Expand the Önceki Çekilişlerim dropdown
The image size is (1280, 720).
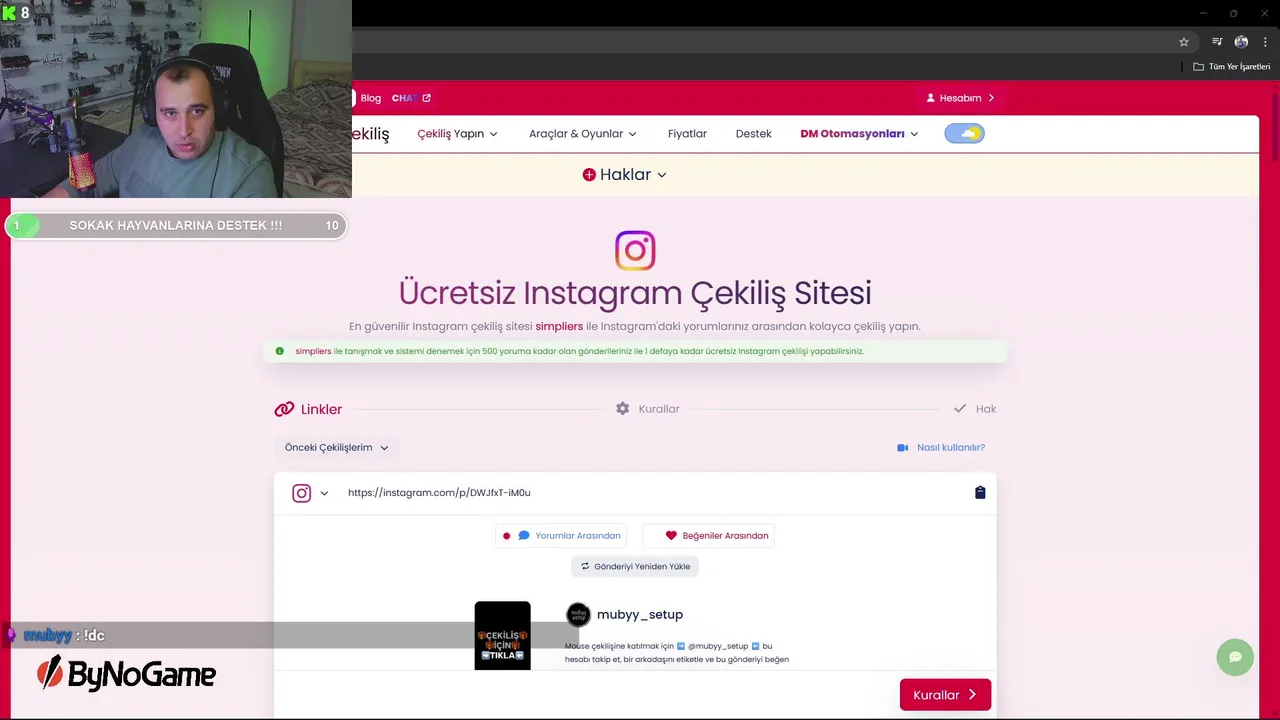[337, 448]
